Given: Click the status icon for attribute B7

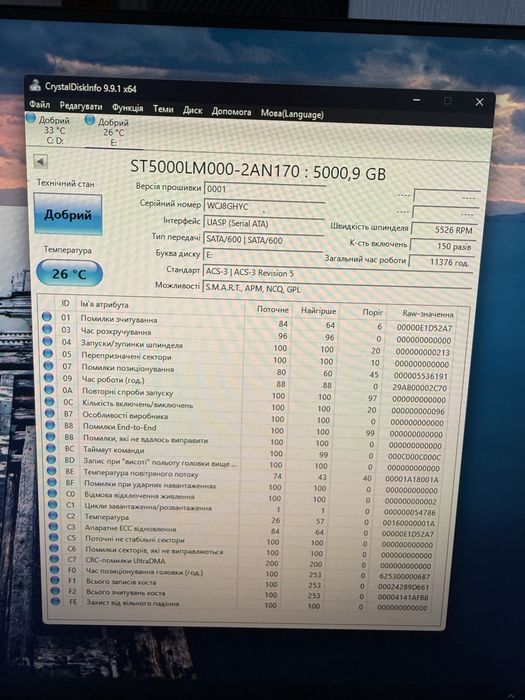Looking at the screenshot, I should [50, 413].
